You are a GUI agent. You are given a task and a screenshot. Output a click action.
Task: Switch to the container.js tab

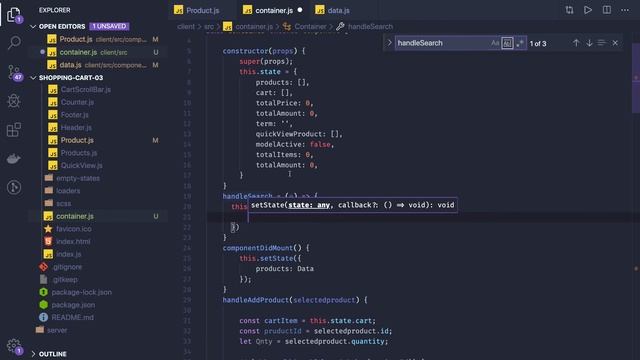[273, 10]
